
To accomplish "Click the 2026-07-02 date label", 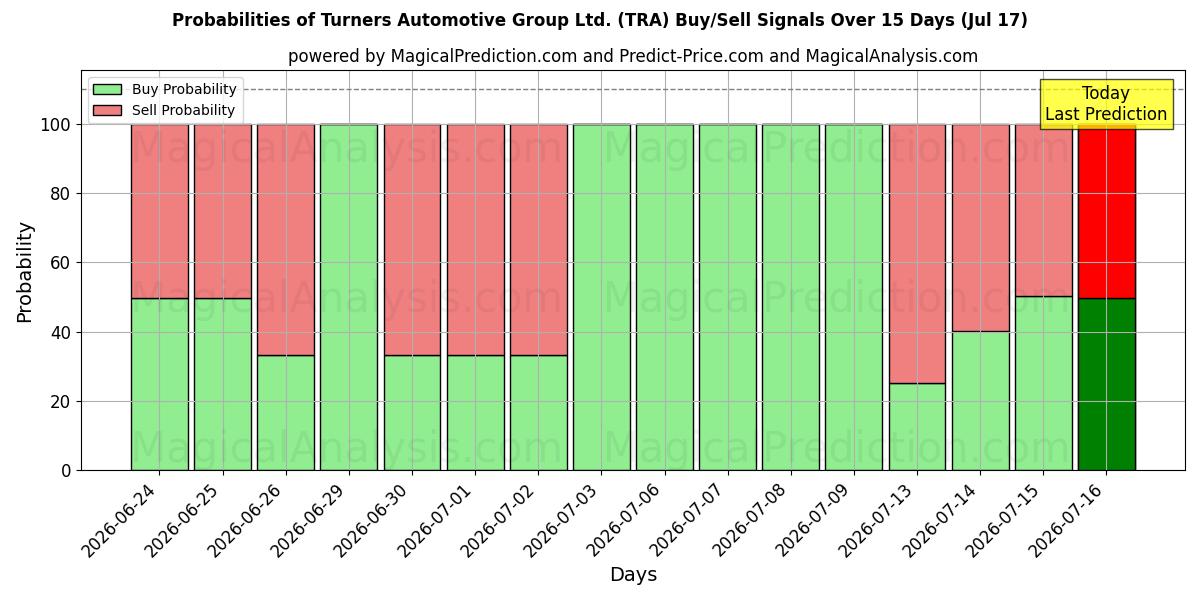I will coord(500,518).
